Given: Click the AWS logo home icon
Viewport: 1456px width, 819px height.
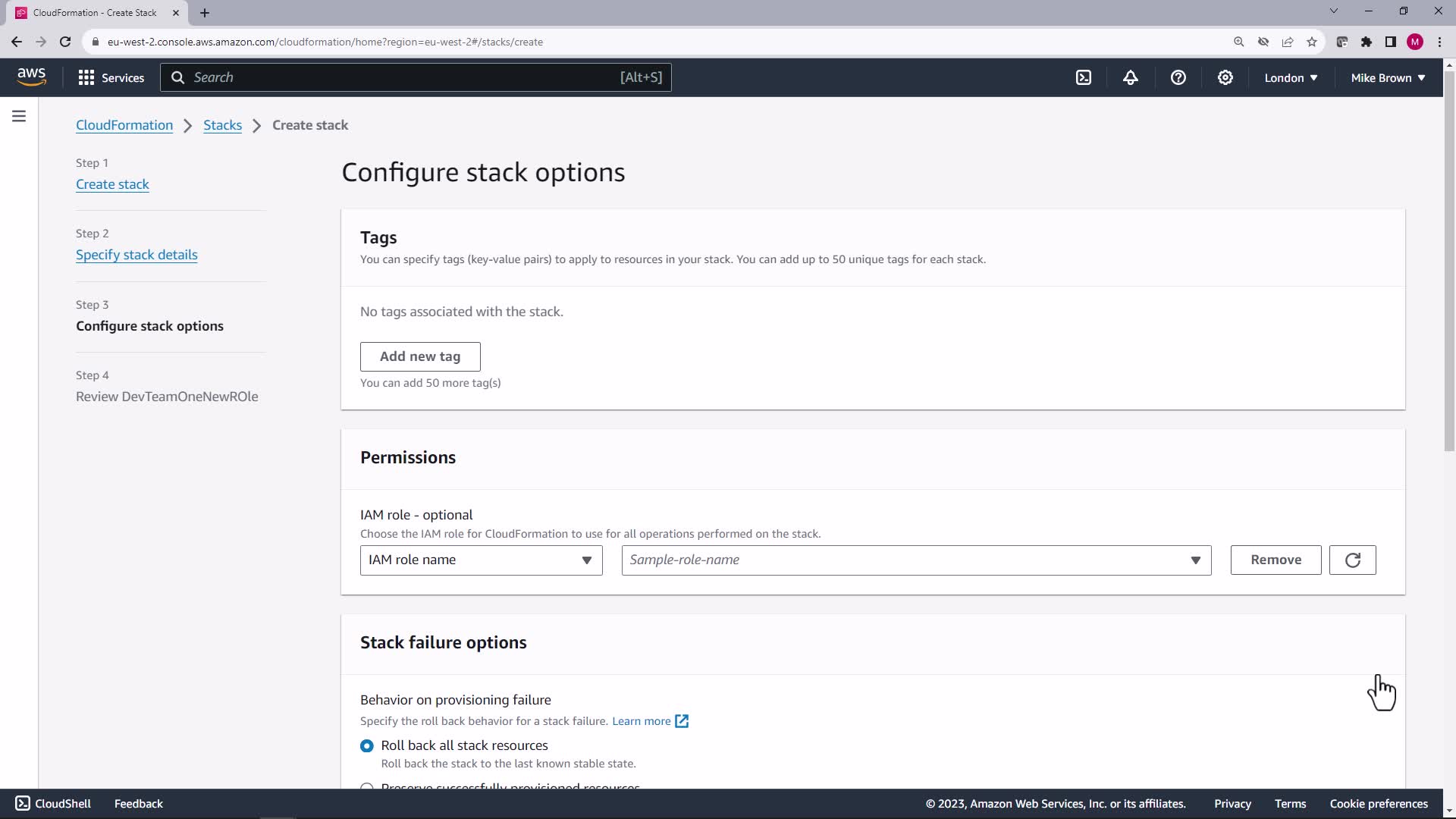Looking at the screenshot, I should (31, 77).
